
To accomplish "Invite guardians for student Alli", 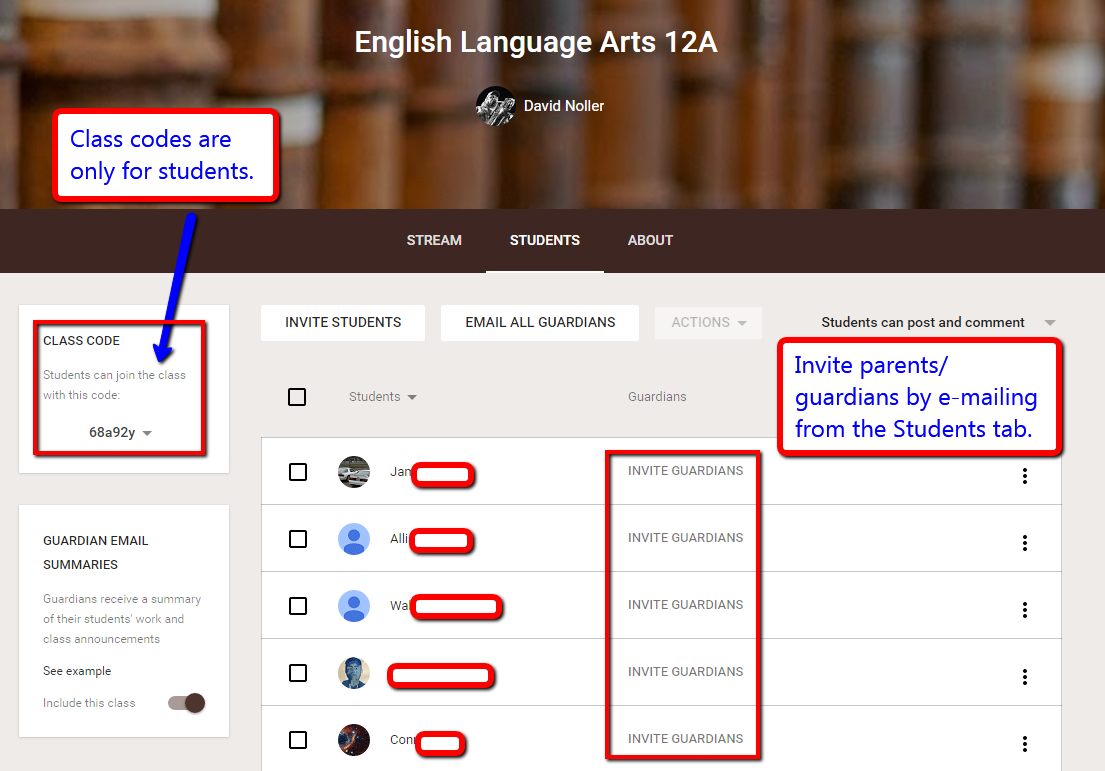I will pos(685,538).
